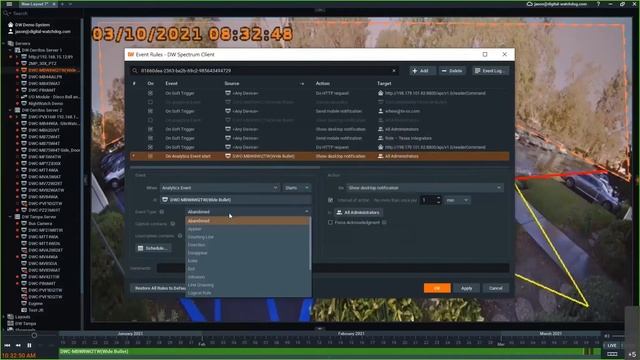Open help with the question mark icon

click(x=598, y=4)
